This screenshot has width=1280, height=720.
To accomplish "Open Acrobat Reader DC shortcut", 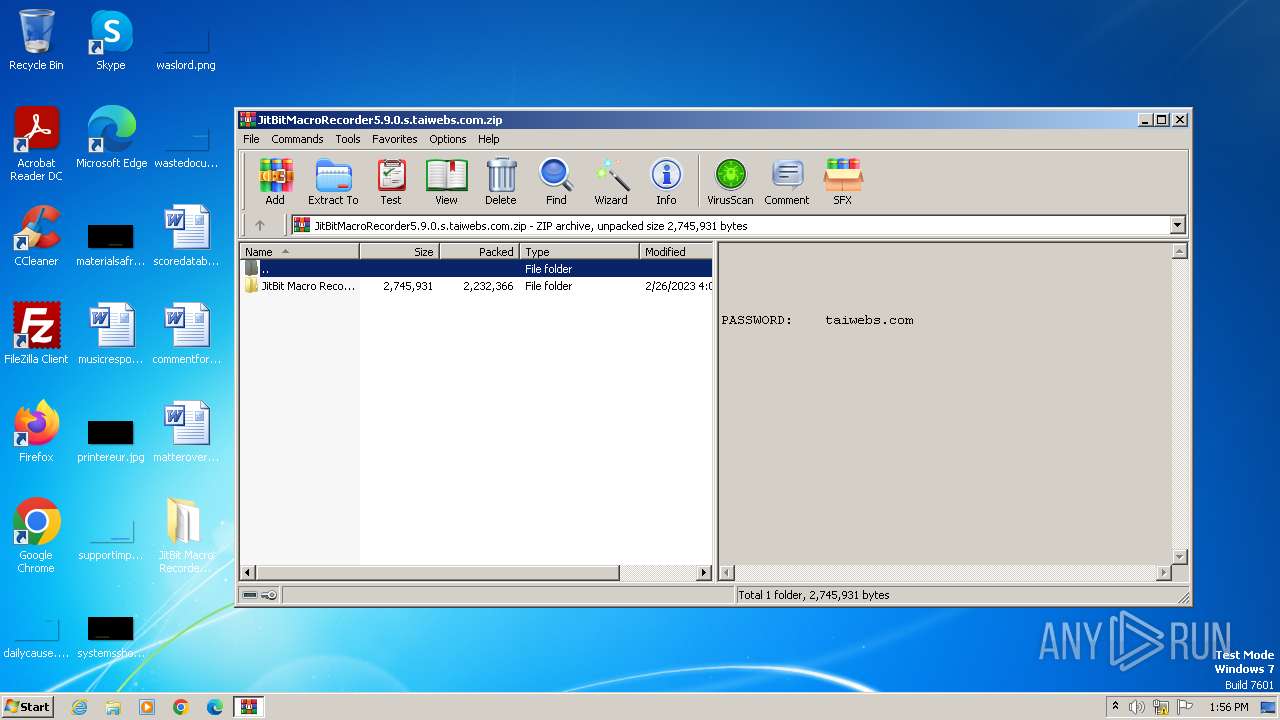I will 36,144.
